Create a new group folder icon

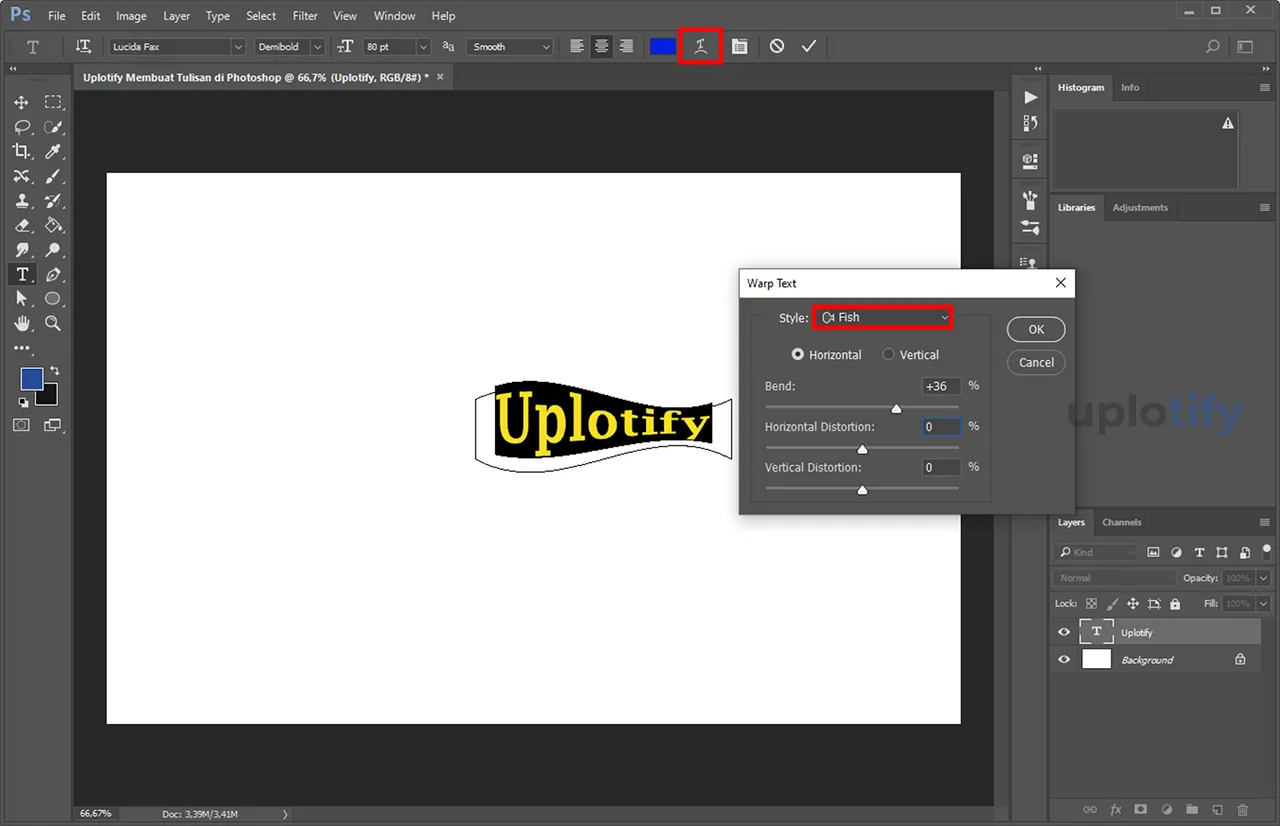1192,809
